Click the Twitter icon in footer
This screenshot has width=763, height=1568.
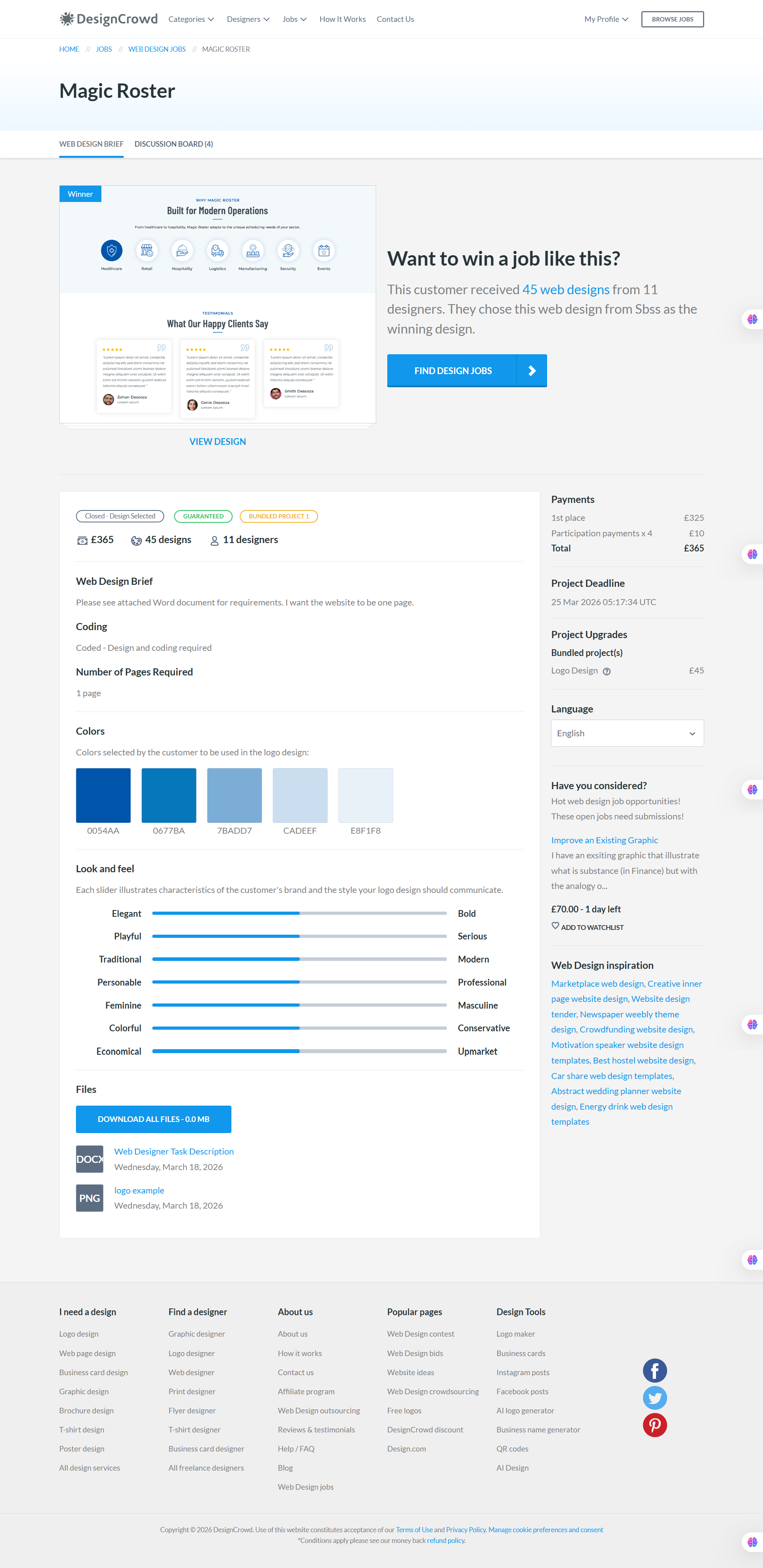(654, 1398)
